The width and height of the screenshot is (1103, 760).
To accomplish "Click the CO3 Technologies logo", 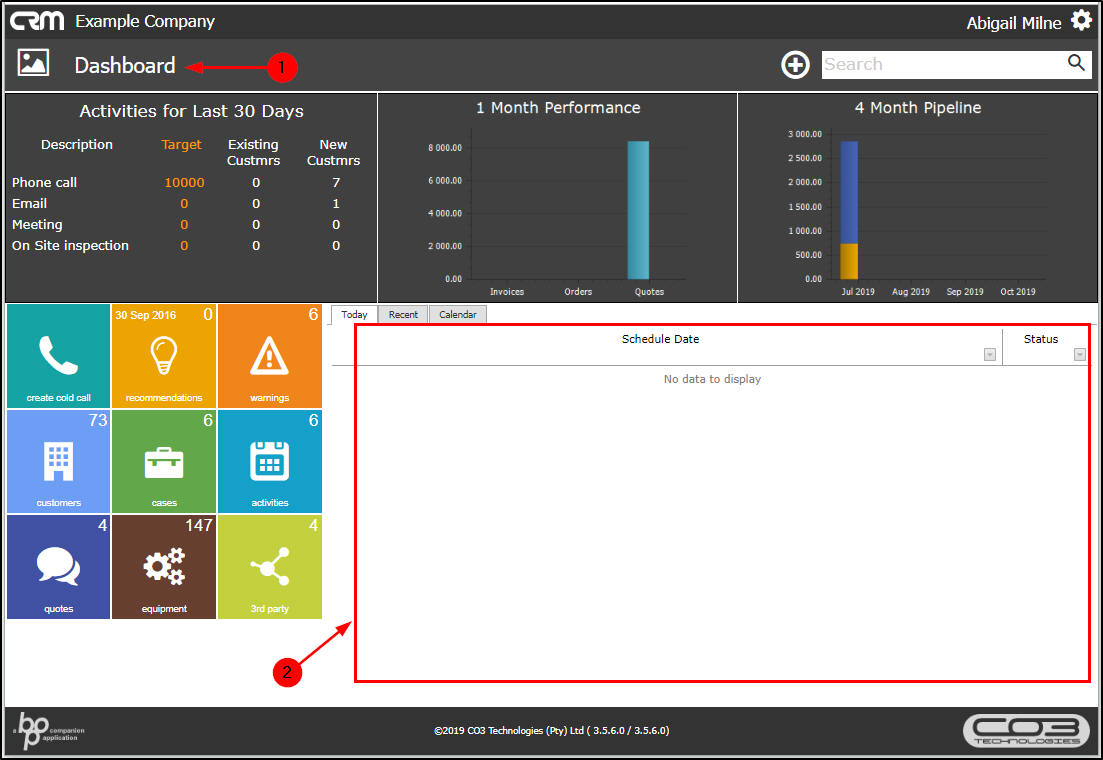I will click(x=1026, y=730).
